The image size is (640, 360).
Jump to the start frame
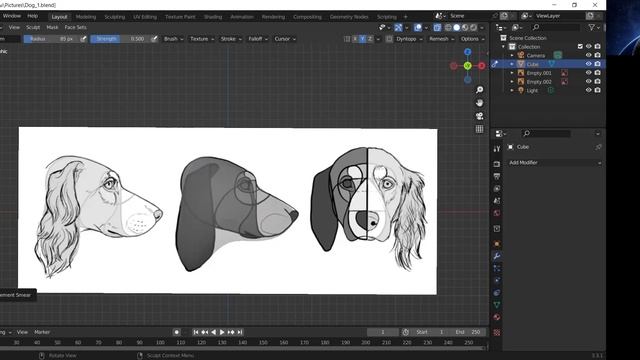tap(196, 332)
